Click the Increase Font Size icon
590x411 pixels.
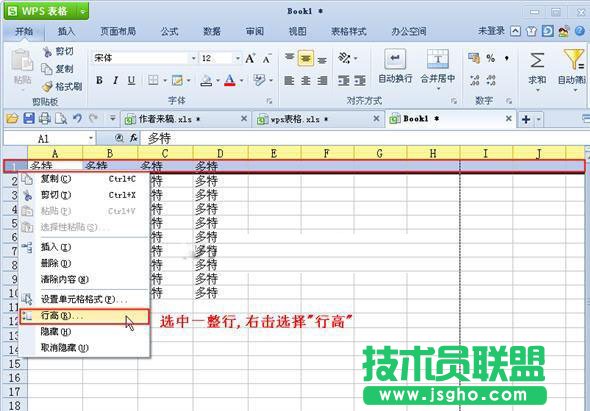pyautogui.click(x=250, y=59)
